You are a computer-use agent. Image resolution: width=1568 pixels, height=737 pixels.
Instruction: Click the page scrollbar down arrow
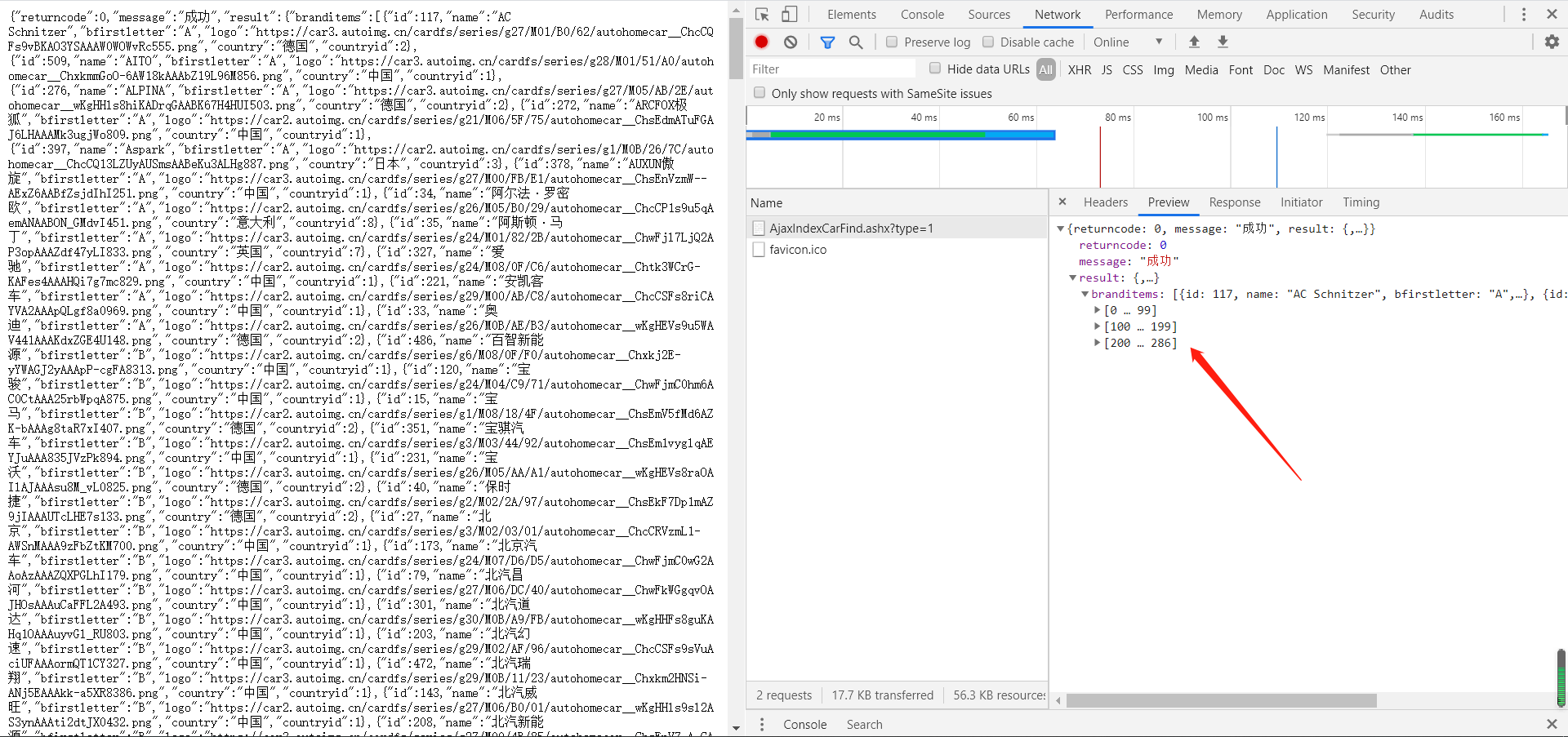click(x=736, y=728)
